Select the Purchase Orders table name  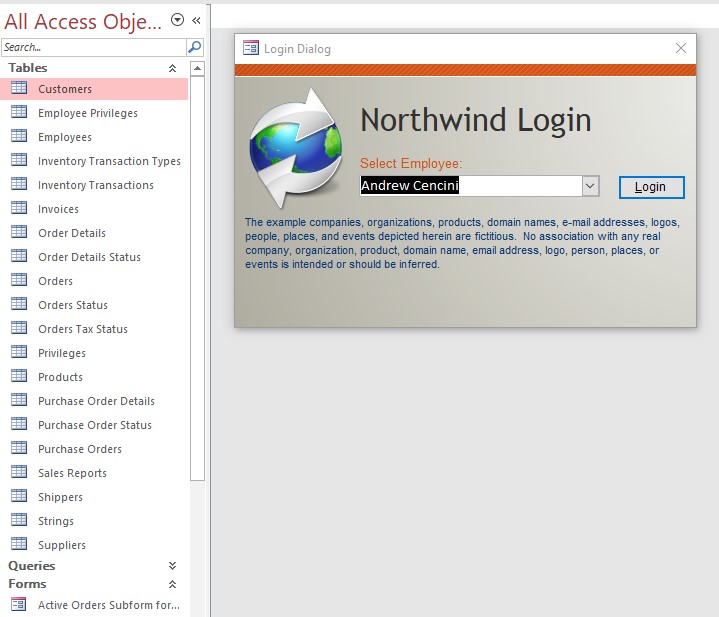coord(80,449)
